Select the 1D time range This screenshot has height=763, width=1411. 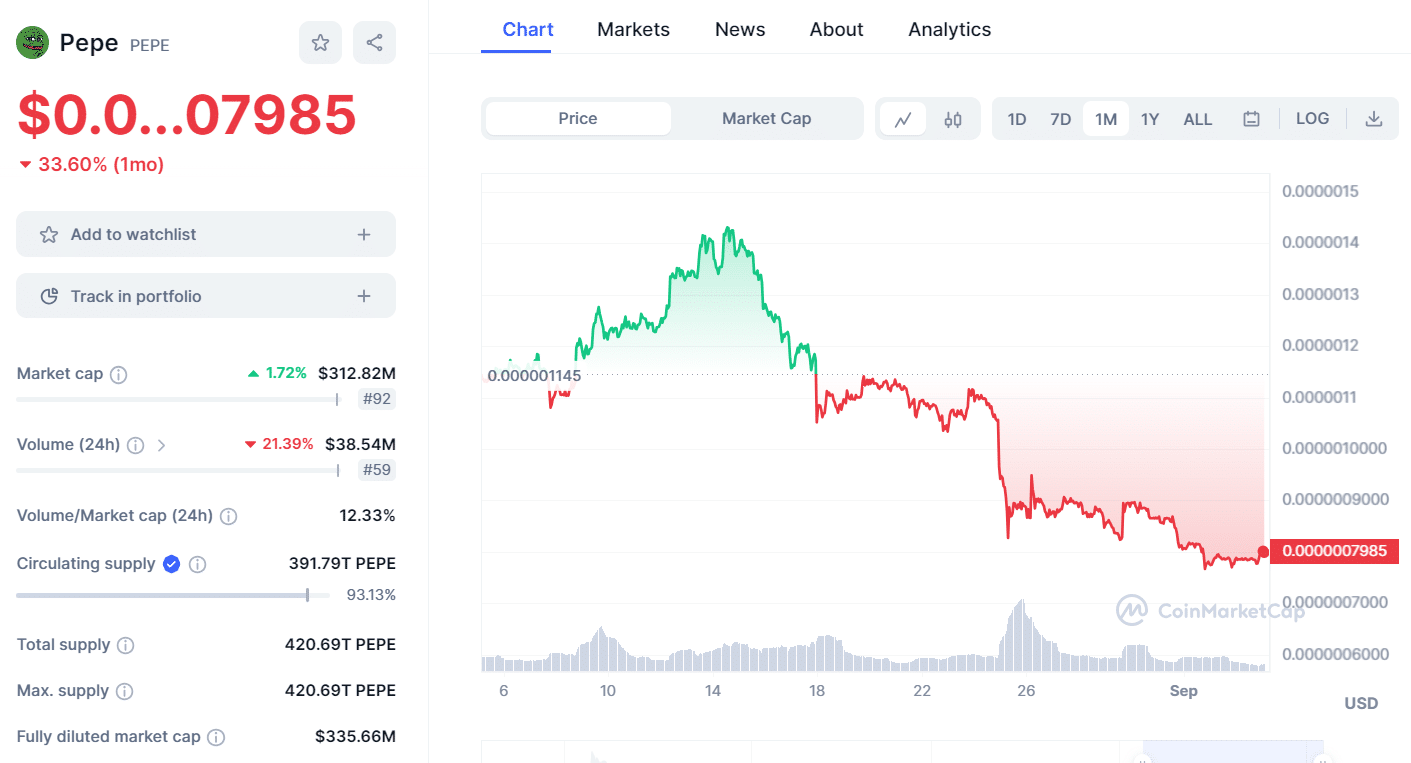1017,119
